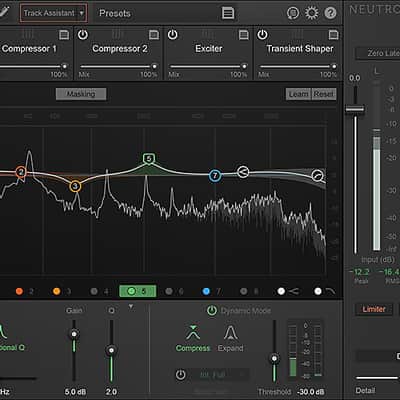The height and width of the screenshot is (400, 400).
Task: Select blue EQ node 7 on the curve
Action: (215, 175)
